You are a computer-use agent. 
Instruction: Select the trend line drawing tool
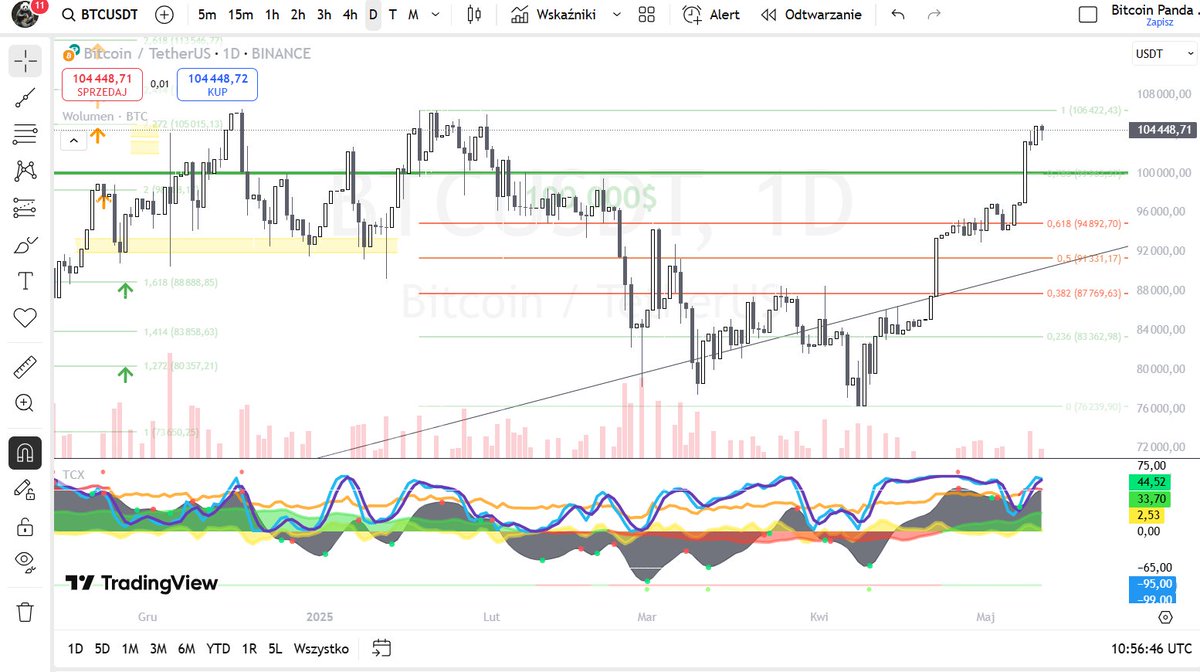click(25, 97)
